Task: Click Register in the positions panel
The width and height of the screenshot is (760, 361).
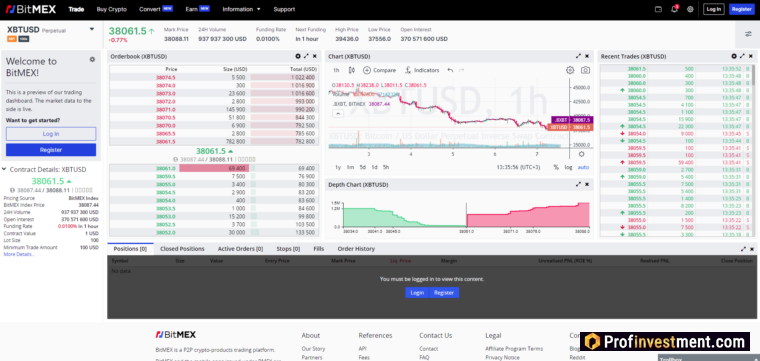Action: 444,293
